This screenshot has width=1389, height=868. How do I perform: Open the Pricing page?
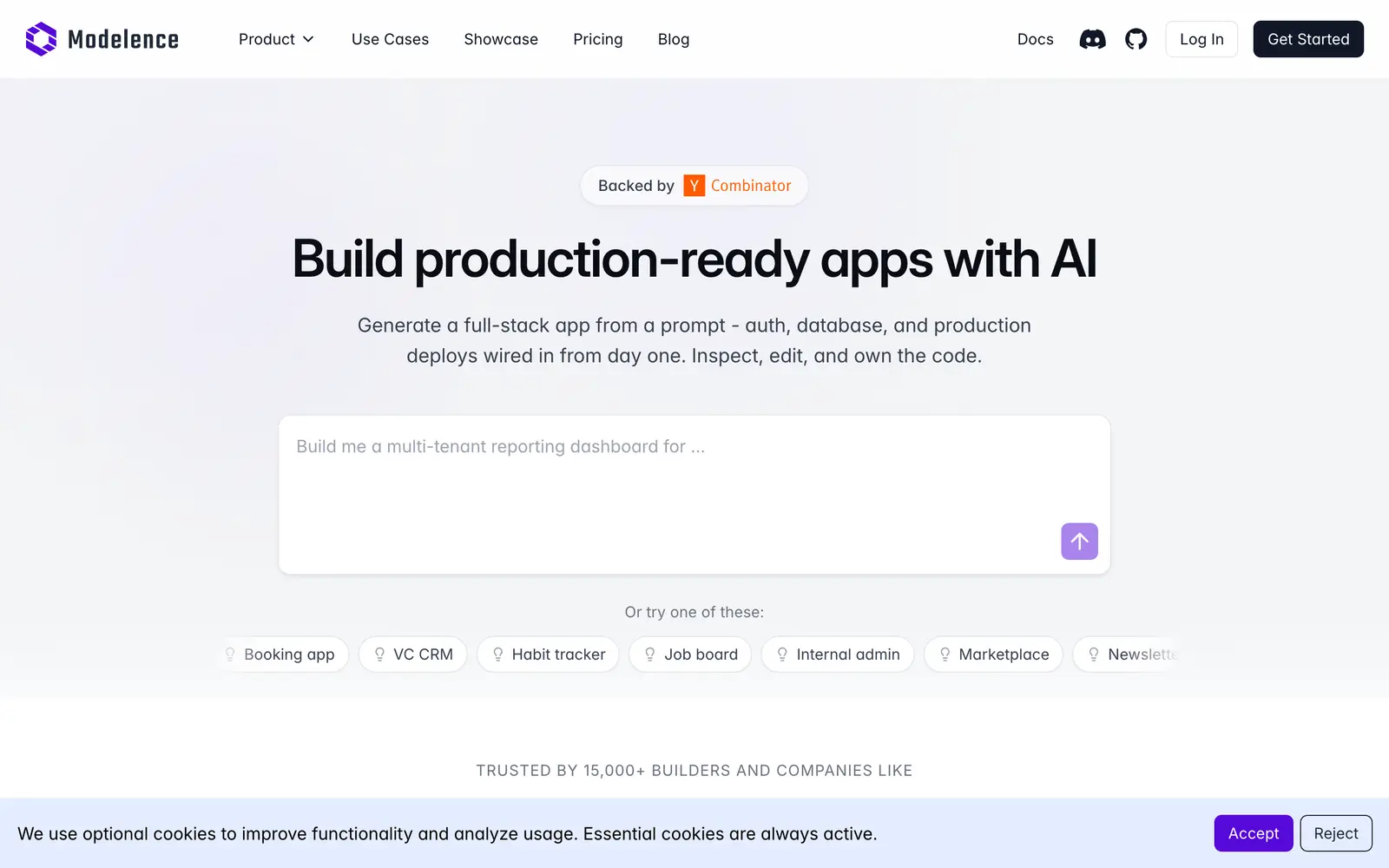[598, 39]
